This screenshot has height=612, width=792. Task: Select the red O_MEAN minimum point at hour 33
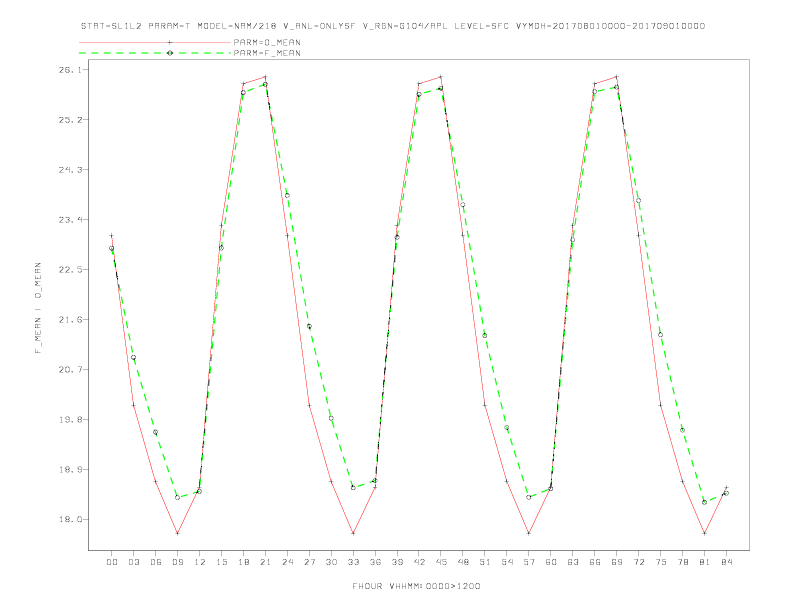tap(353, 533)
